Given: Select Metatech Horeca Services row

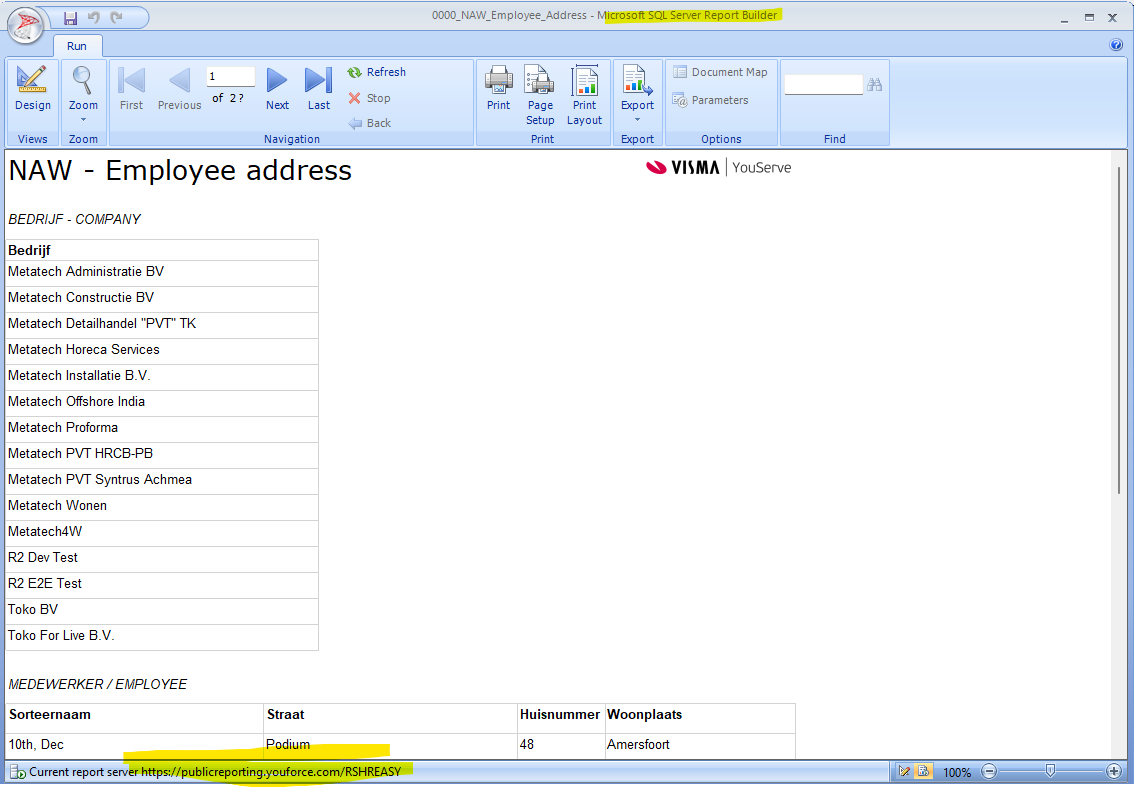Looking at the screenshot, I should pos(162,350).
